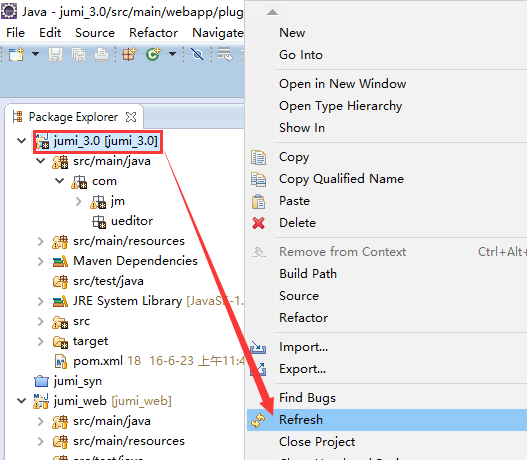Screen dimensions: 527x460
Task: Open the New file dropdown arrow
Action: (35, 54)
